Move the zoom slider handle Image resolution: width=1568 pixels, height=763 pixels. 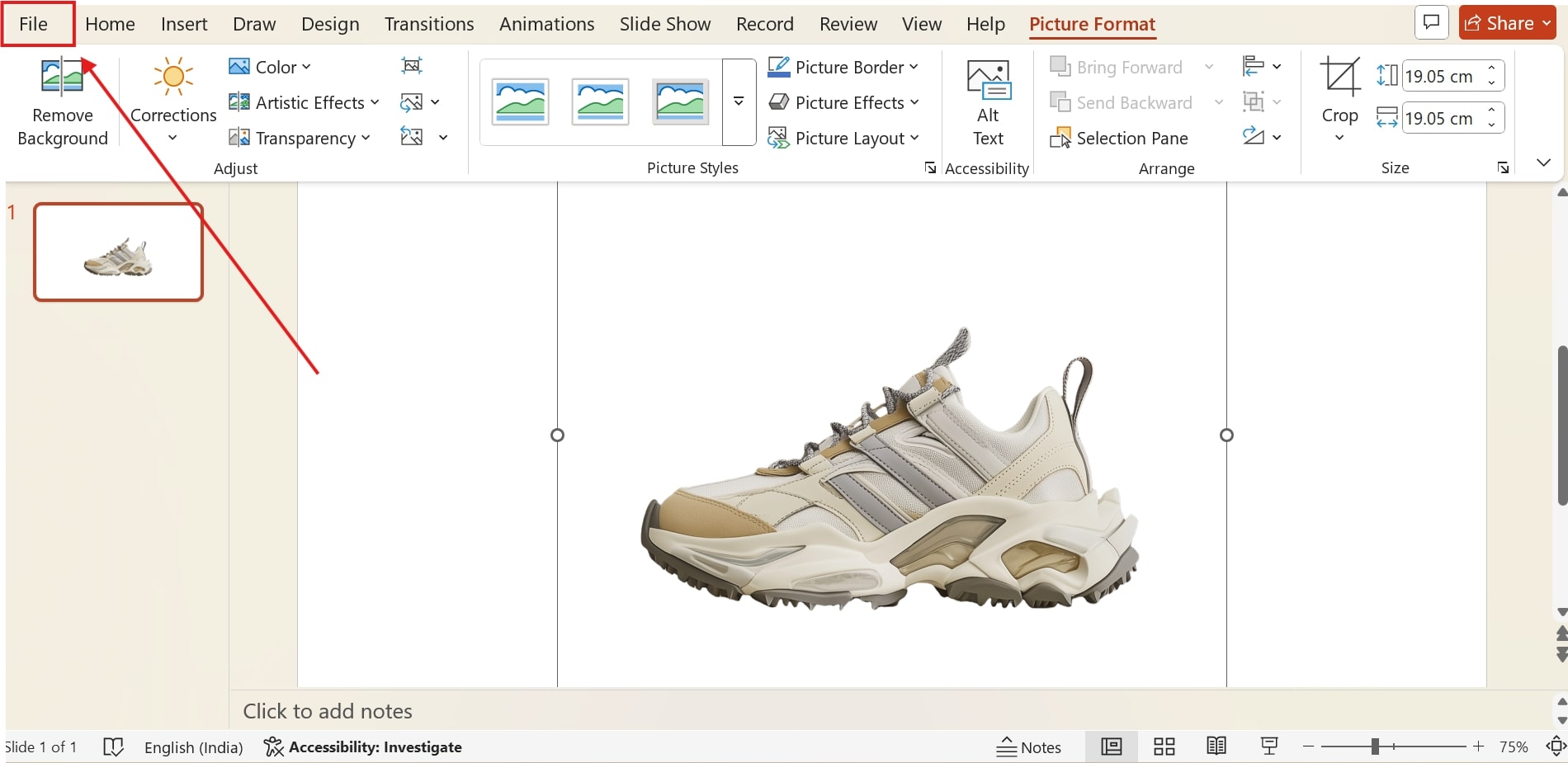(1375, 747)
